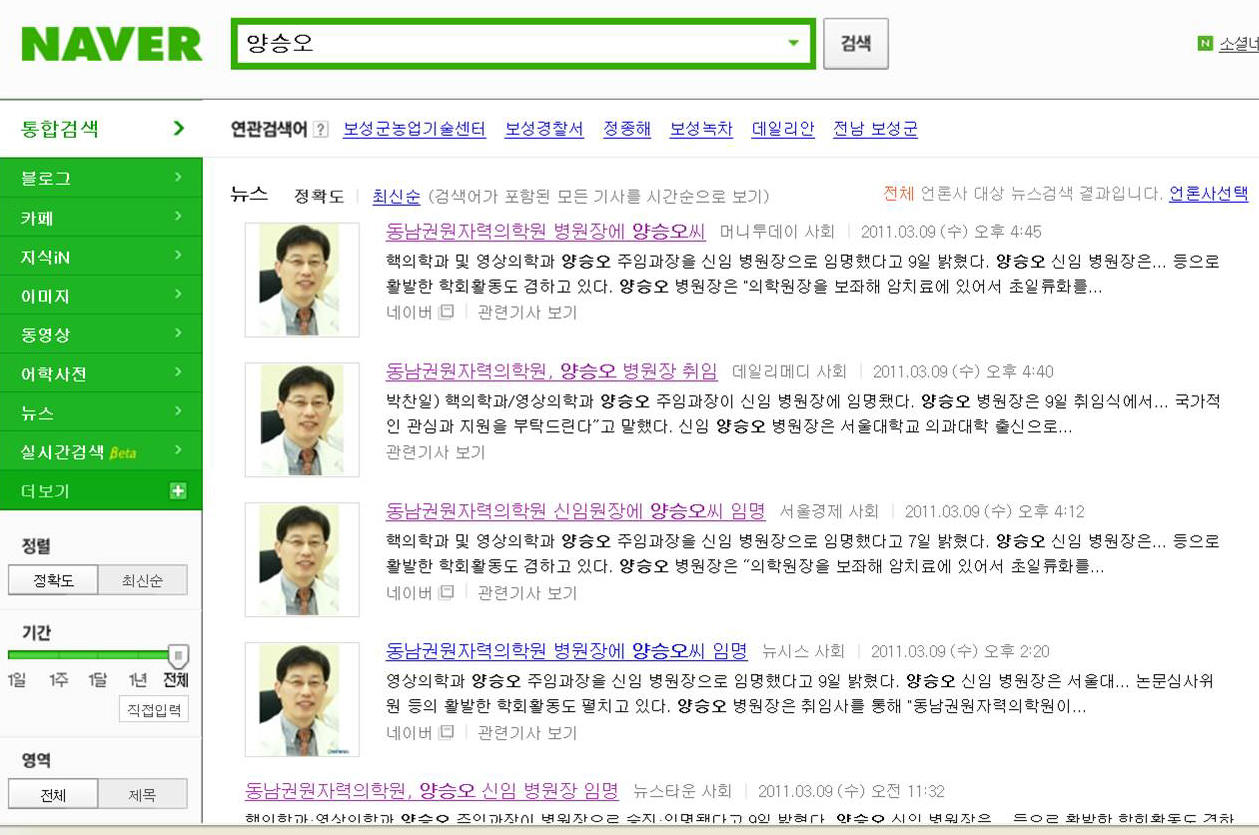
Task: View 관련기사 보기 for 데일리메디 article
Action: pos(435,452)
